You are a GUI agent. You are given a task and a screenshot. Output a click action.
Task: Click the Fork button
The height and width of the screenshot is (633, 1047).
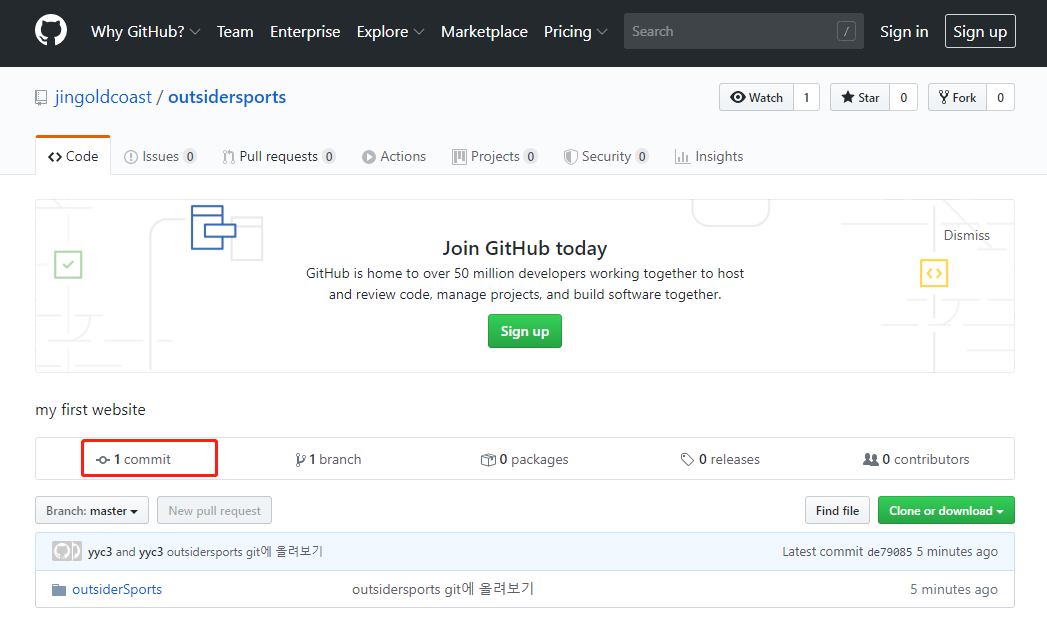coord(958,97)
